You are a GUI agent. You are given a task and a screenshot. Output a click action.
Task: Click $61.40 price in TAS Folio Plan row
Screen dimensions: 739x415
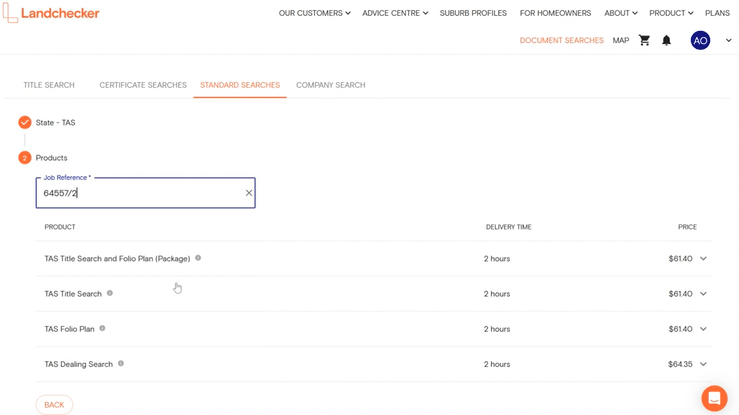(680, 329)
